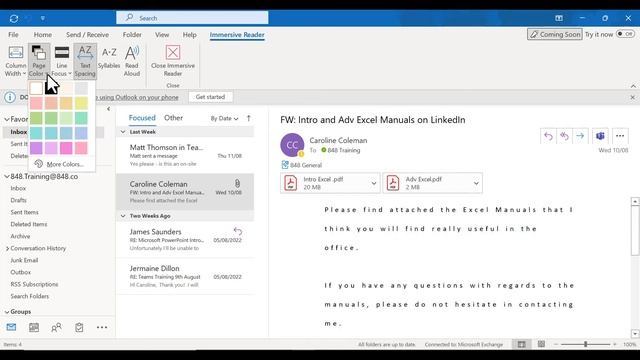Click the info icon in the notification bar

(x=10, y=97)
